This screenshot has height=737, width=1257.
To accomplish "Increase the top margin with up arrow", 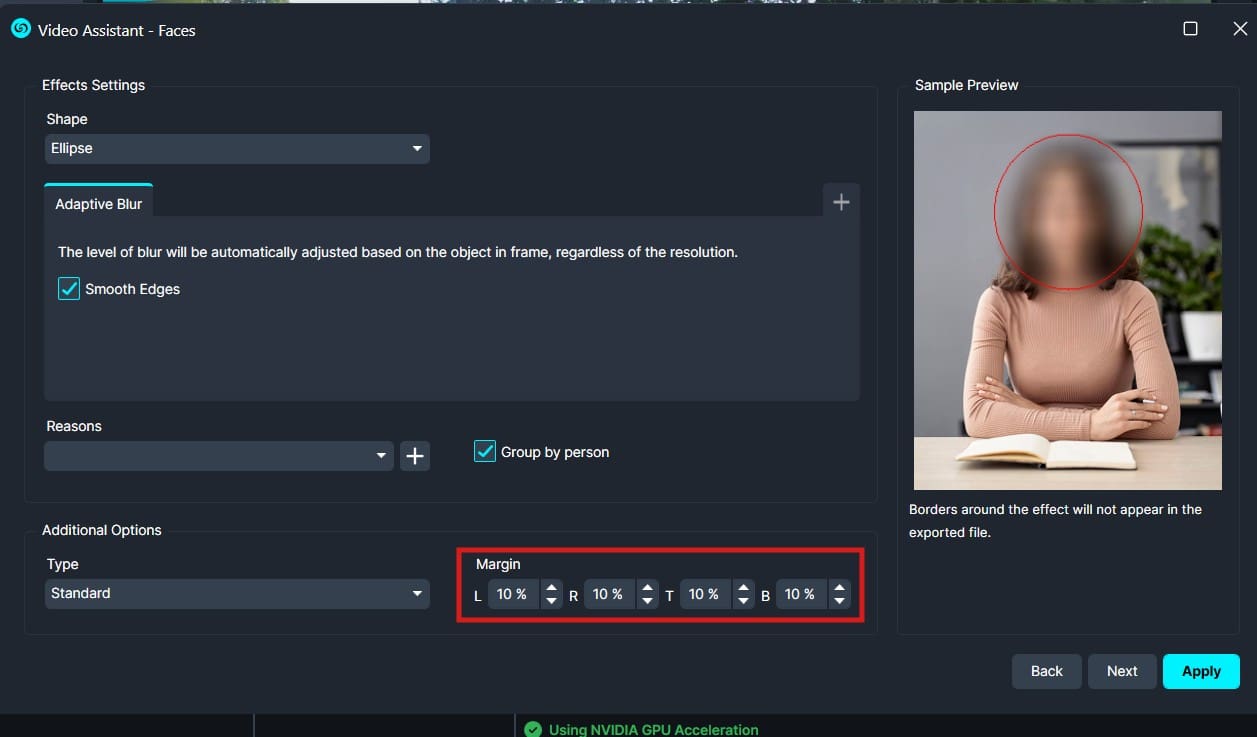I will 743,588.
